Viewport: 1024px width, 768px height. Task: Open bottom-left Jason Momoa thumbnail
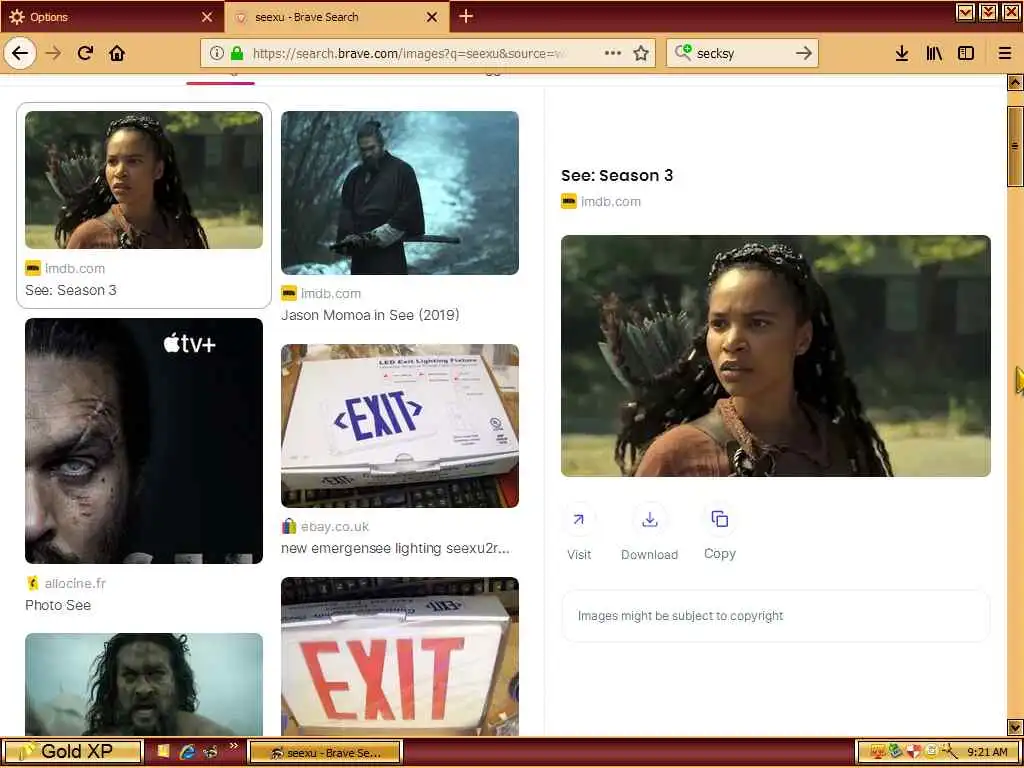[144, 684]
